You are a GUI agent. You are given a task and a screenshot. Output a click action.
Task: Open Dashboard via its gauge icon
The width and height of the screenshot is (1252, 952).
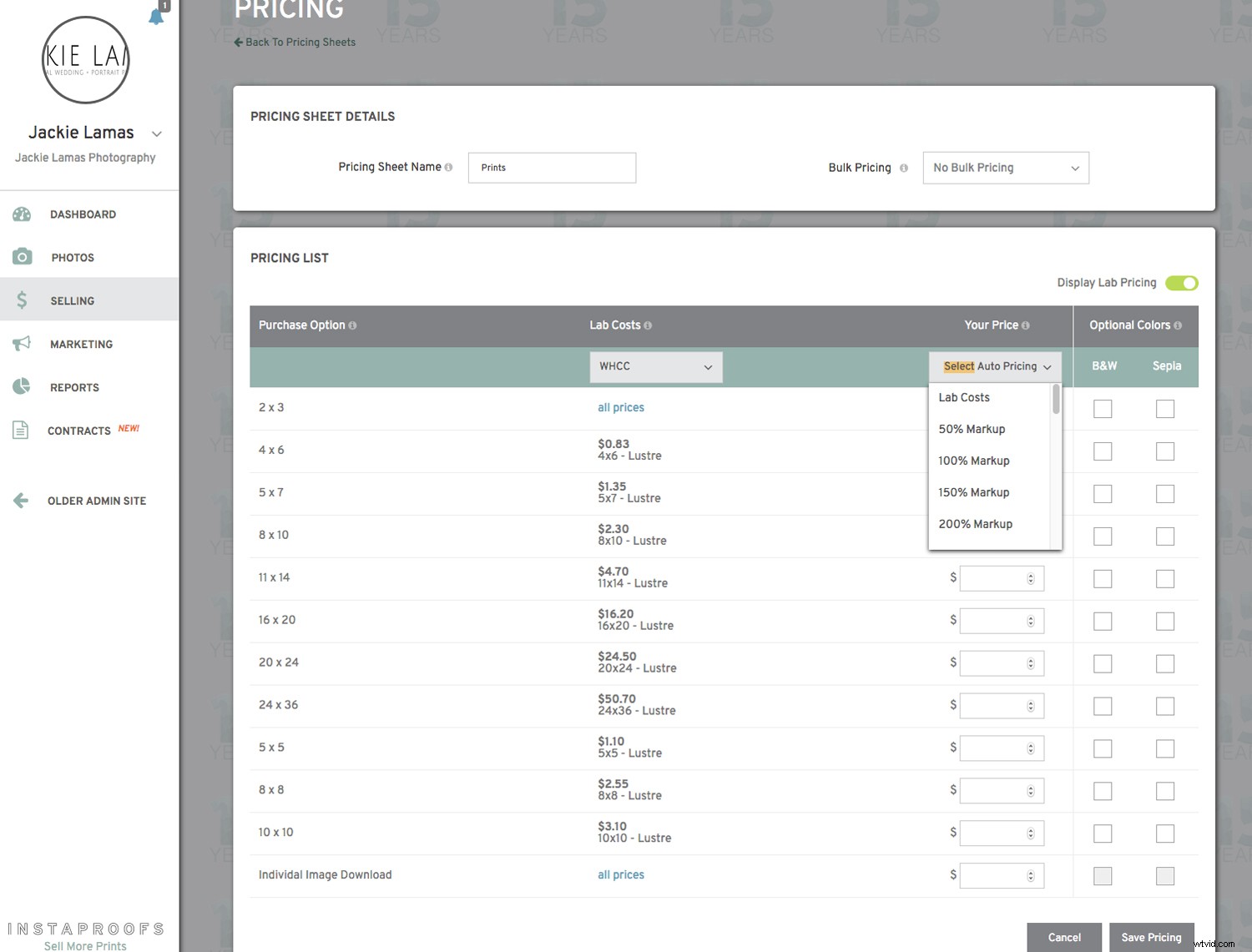22,214
